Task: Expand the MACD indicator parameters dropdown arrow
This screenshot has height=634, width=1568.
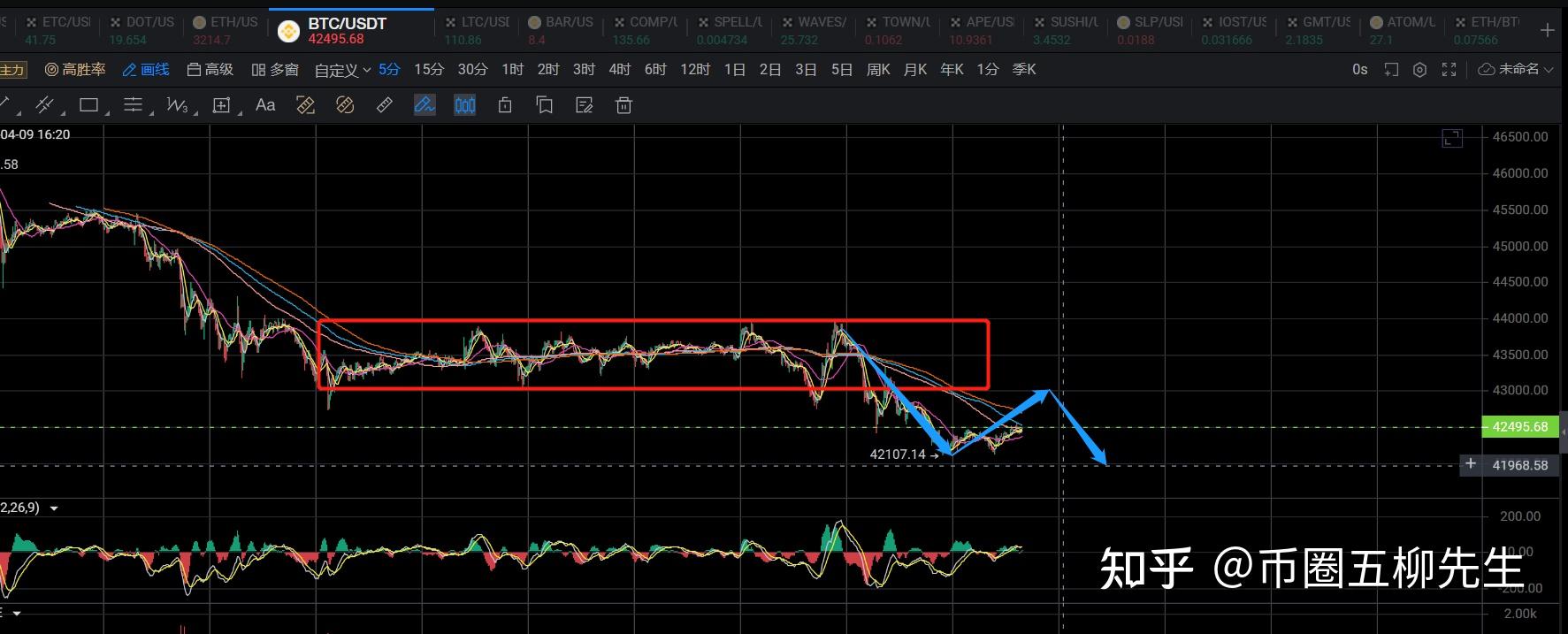Action: (54, 508)
